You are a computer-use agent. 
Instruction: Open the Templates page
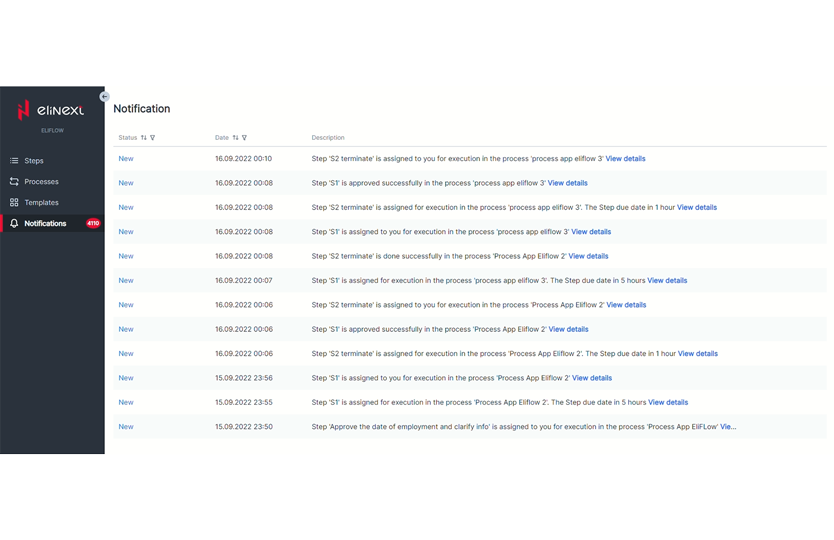click(41, 203)
